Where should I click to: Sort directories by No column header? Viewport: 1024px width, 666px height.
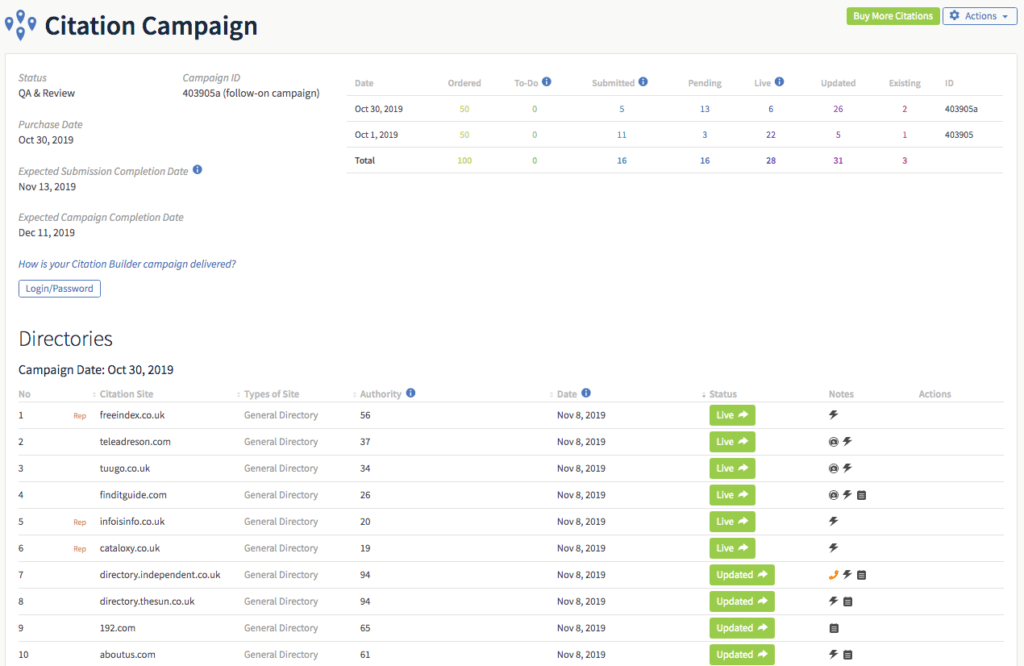click(24, 394)
